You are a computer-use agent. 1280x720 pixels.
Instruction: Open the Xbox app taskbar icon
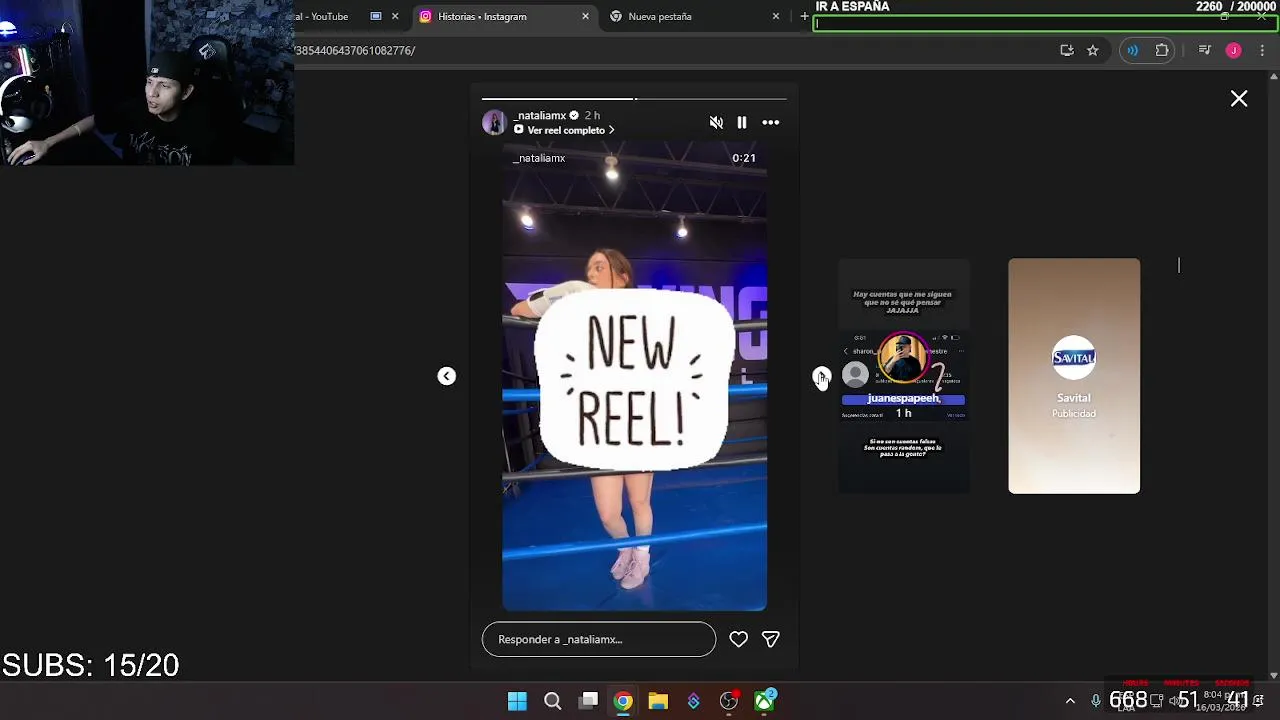764,701
